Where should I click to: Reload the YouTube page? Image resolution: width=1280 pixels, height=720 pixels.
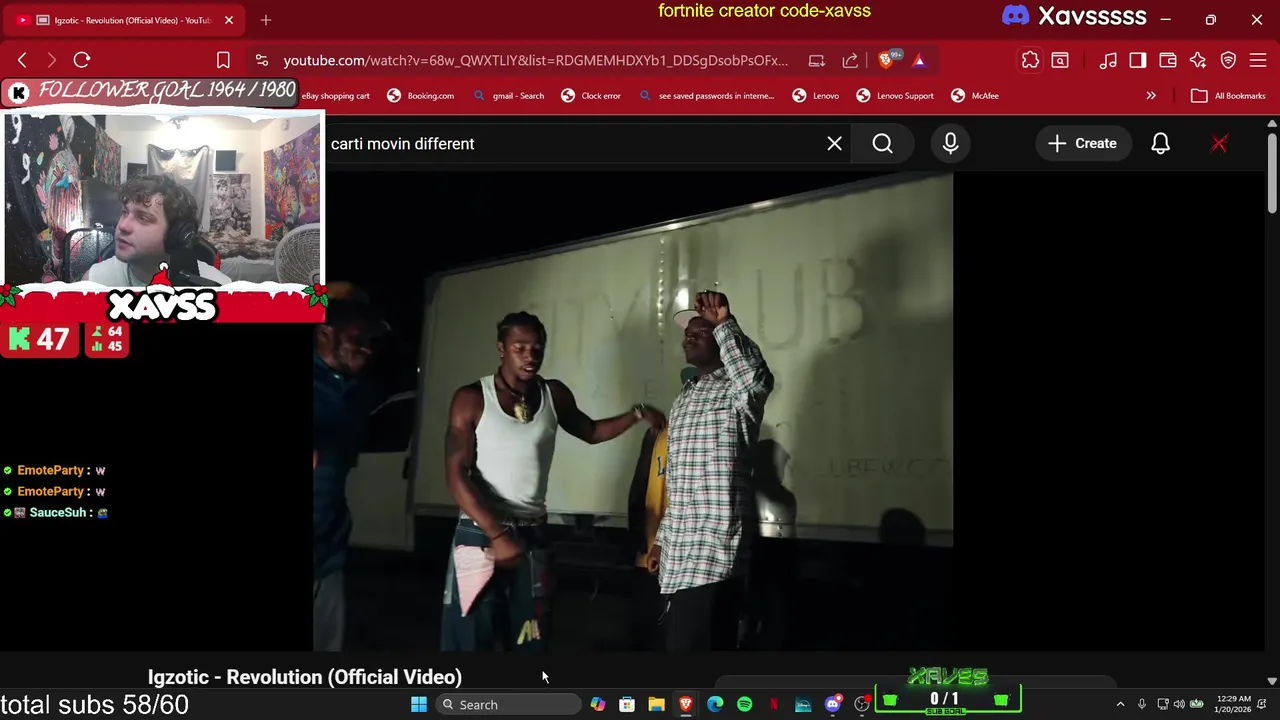point(82,60)
